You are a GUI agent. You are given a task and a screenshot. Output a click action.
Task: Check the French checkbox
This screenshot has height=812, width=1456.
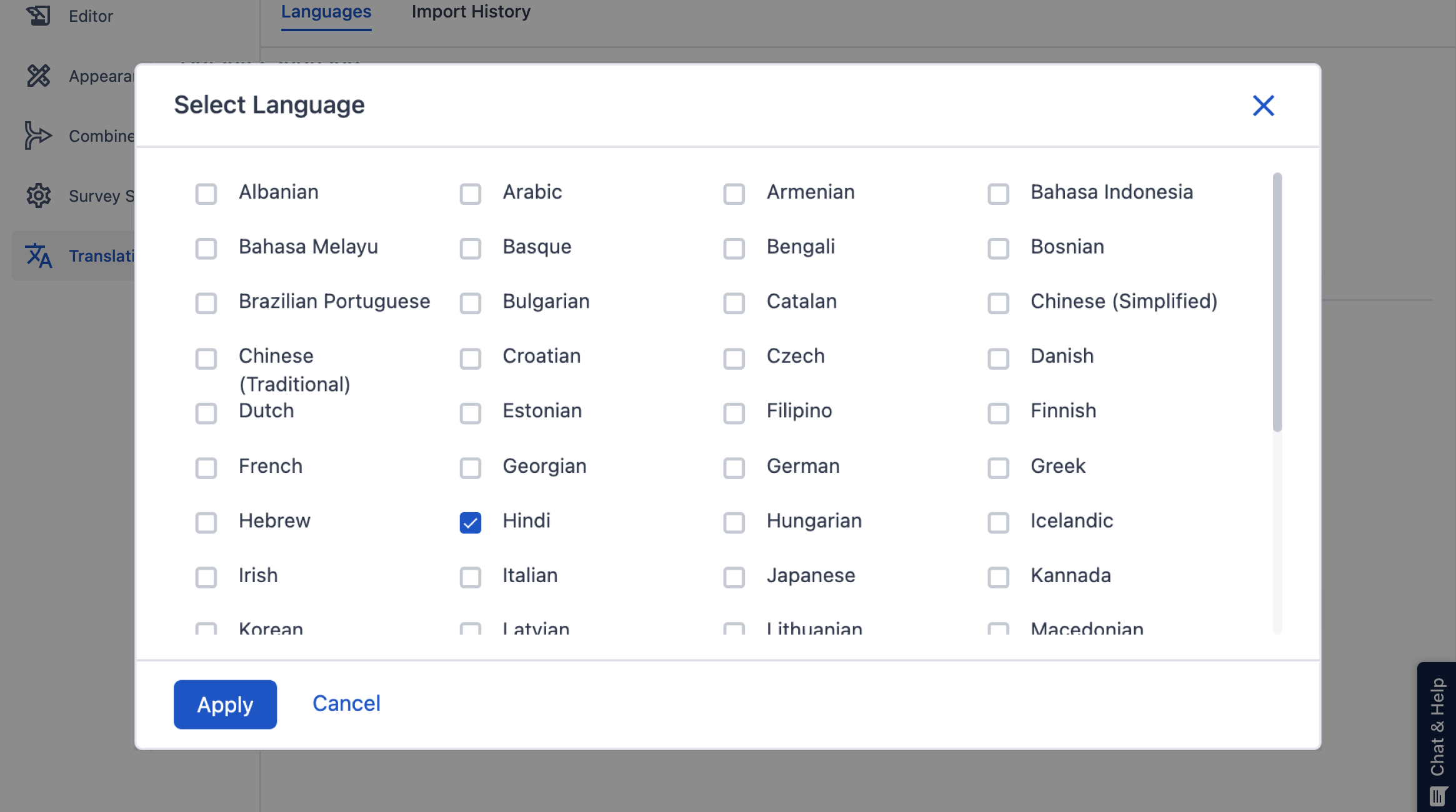point(206,468)
